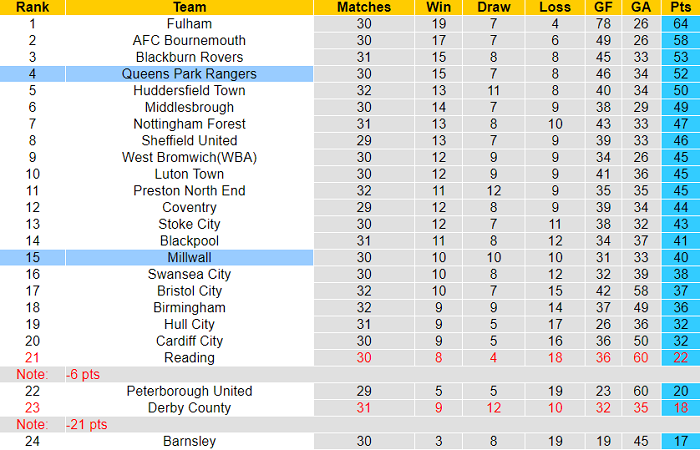
Task: Select the Win column header
Action: pos(439,7)
